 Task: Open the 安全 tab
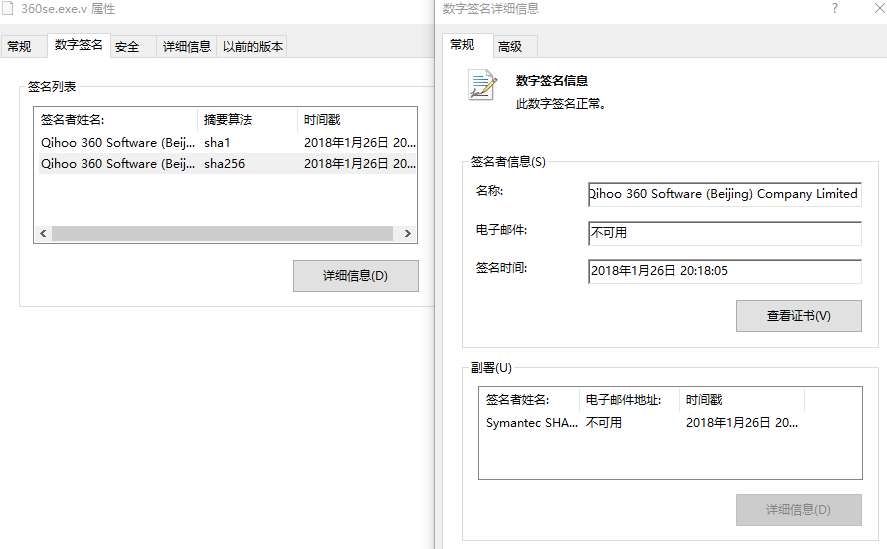128,46
